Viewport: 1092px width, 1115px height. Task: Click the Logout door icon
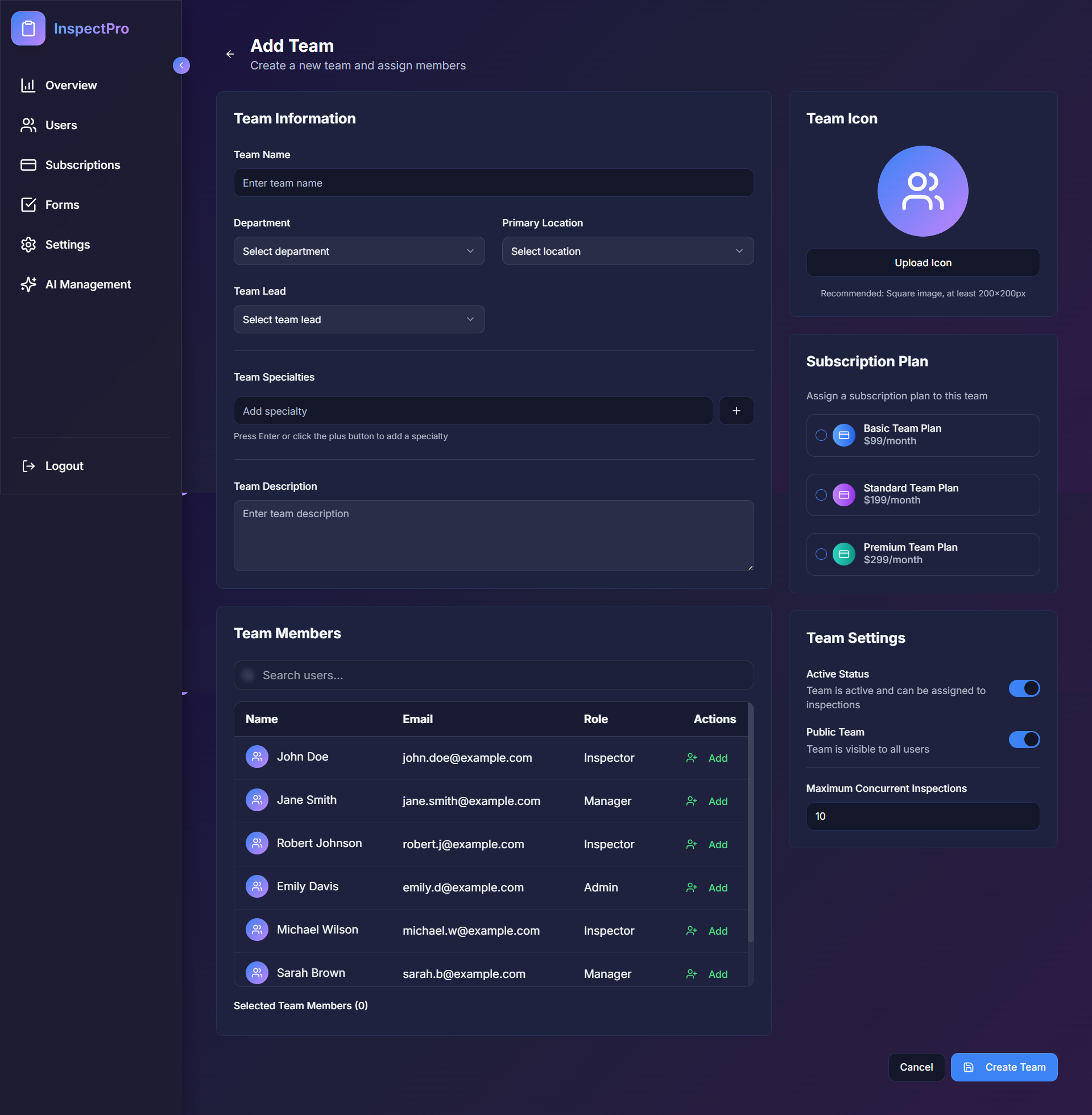point(28,466)
